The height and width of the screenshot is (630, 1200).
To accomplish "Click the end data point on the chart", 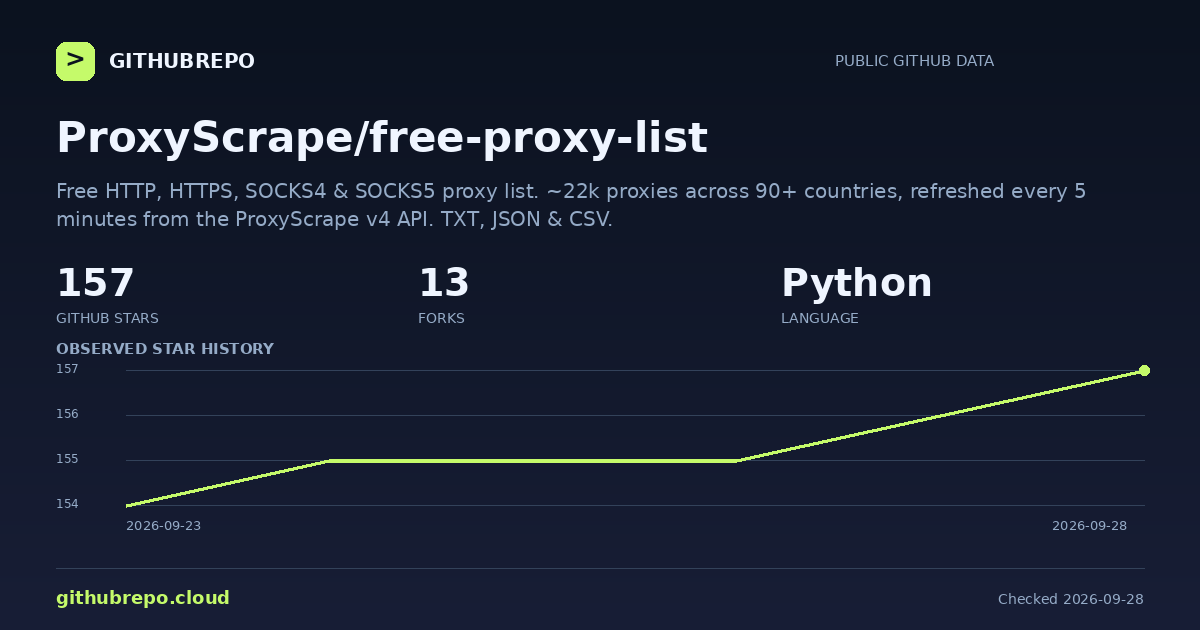I will pos(1144,370).
